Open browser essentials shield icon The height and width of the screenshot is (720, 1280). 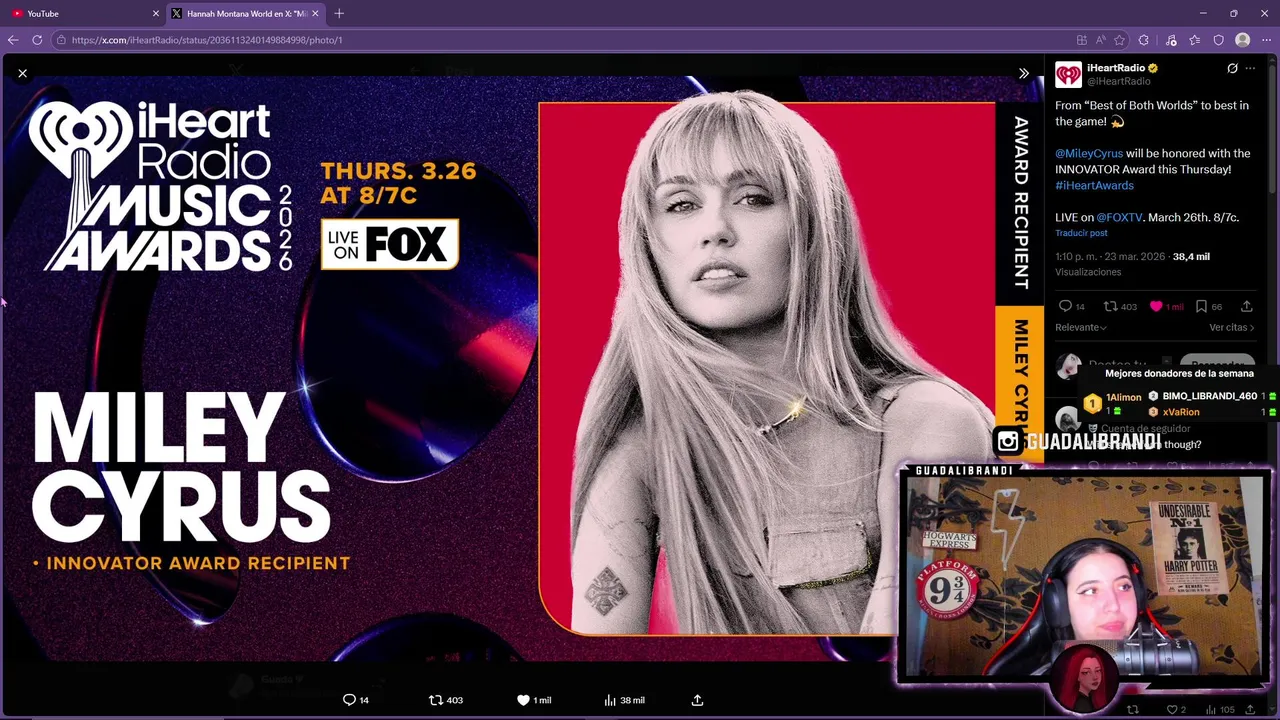coord(1218,40)
